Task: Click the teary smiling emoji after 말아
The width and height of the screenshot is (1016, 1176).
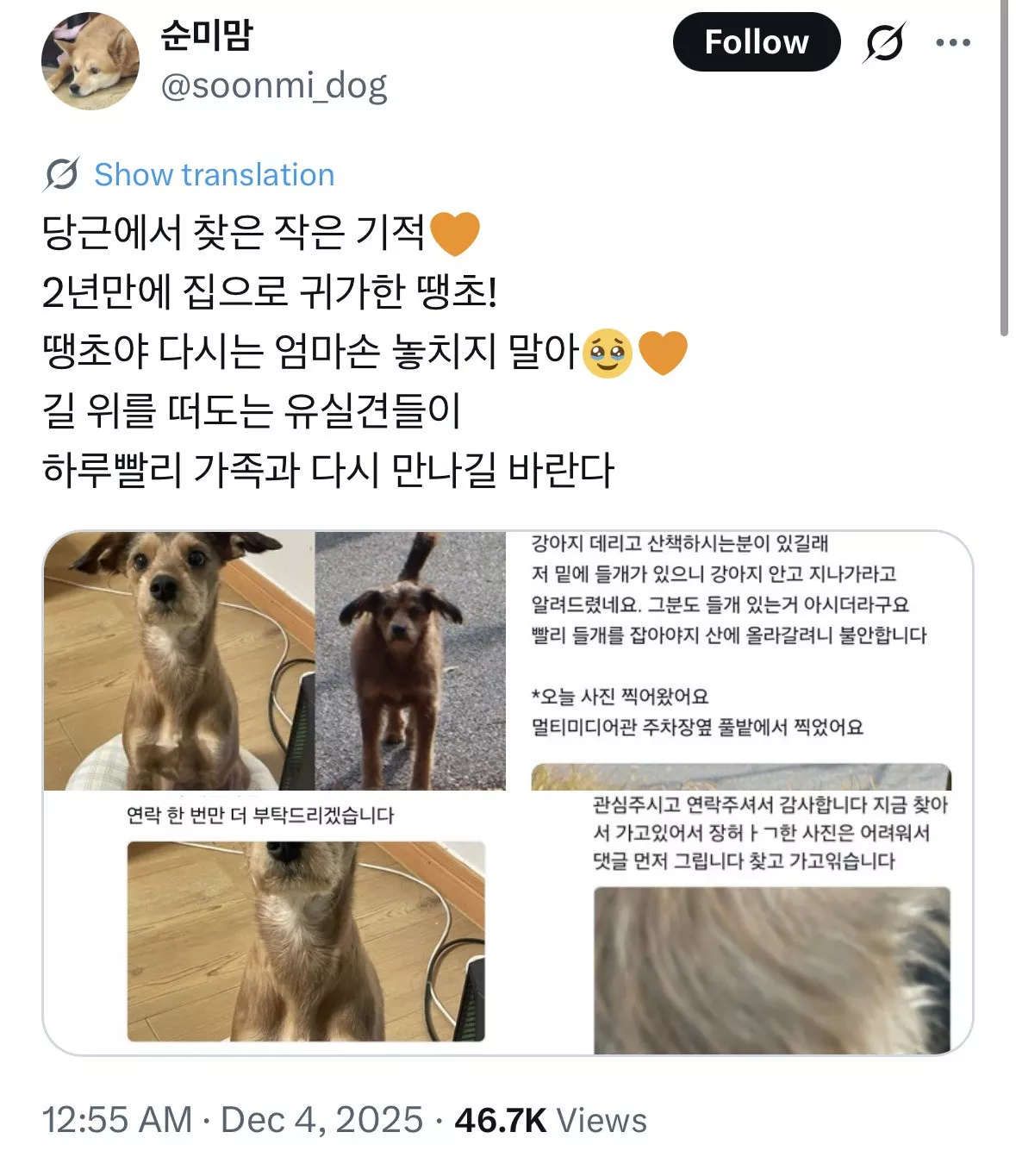Action: pyautogui.click(x=608, y=353)
